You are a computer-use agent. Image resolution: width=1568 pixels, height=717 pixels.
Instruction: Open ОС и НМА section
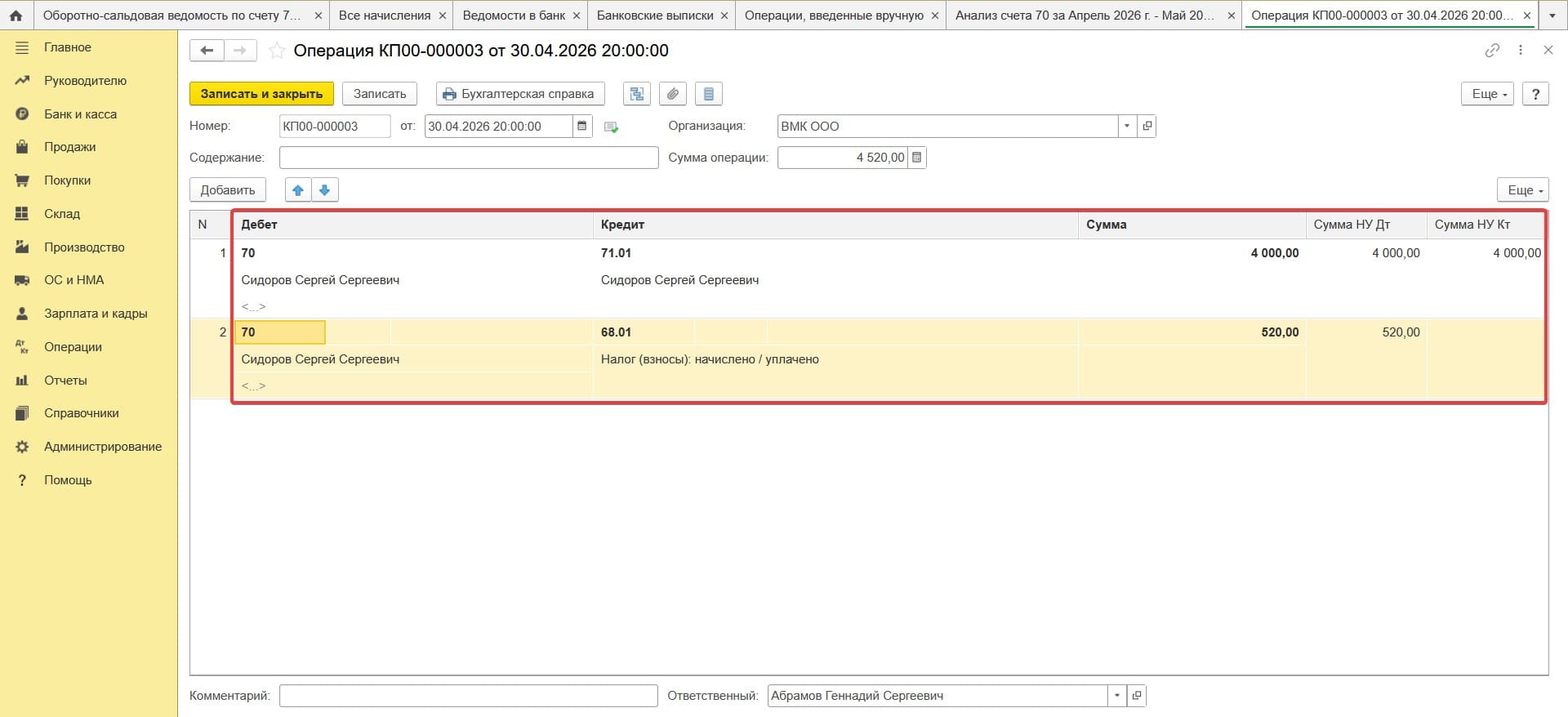point(73,280)
